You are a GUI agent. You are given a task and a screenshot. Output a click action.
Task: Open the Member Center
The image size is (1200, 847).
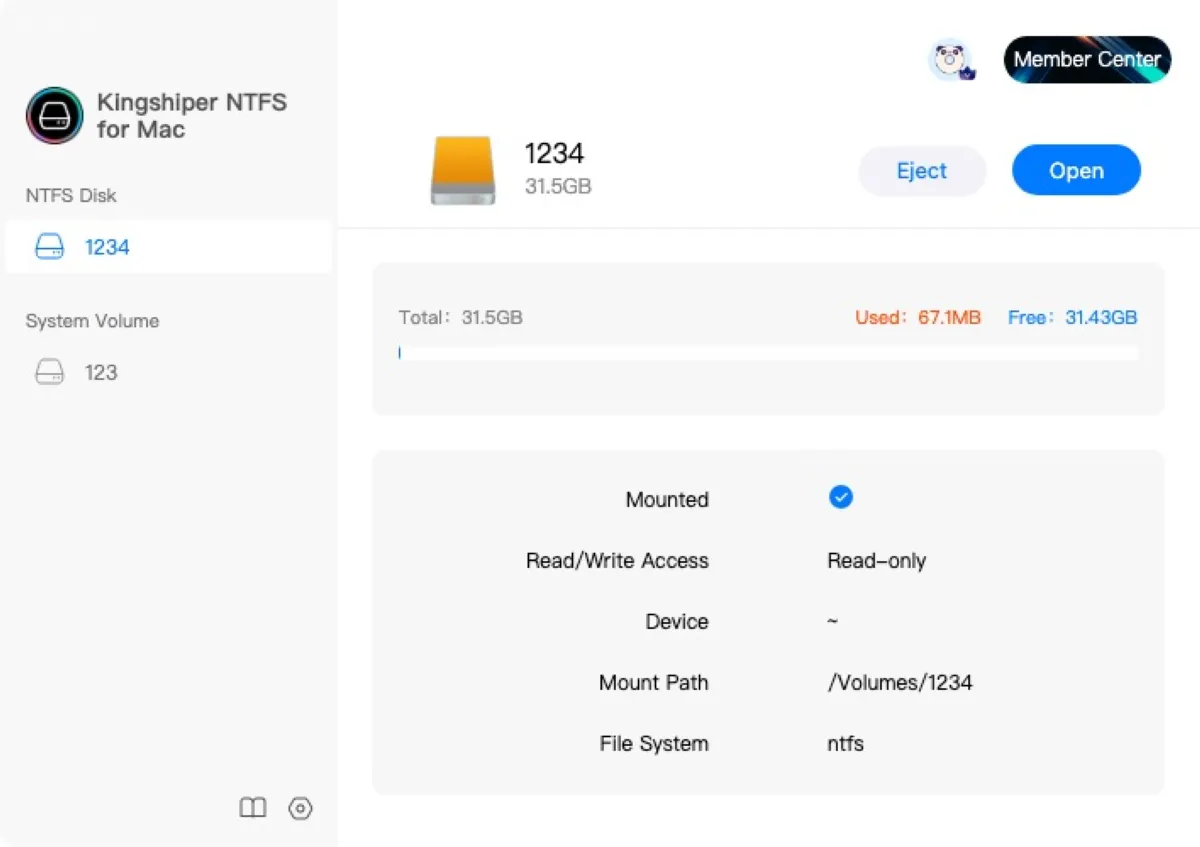pyautogui.click(x=1086, y=60)
